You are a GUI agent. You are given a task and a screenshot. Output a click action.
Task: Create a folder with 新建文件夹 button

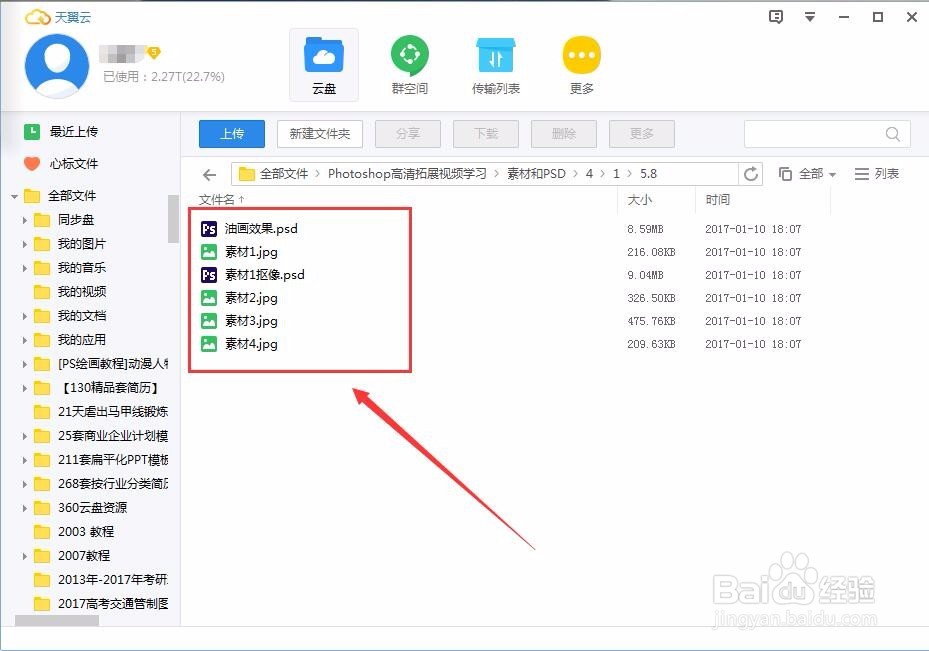point(318,133)
